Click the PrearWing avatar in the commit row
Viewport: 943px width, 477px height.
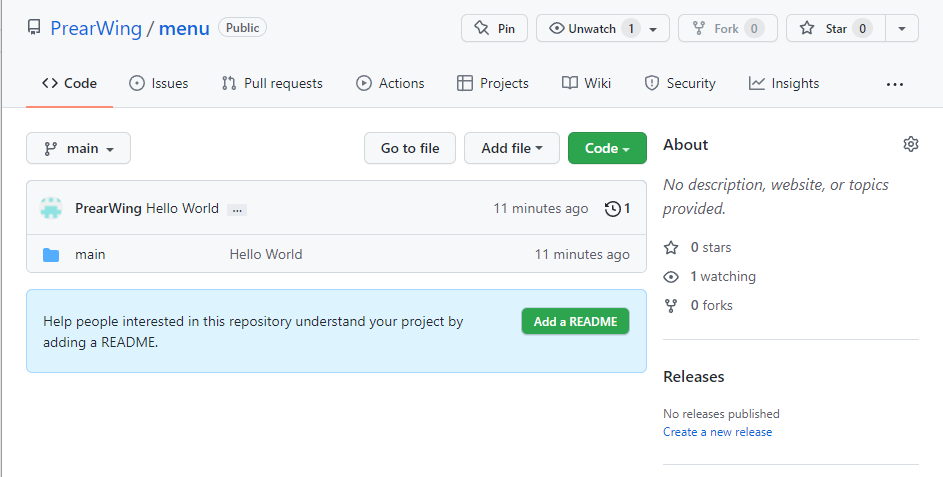pyautogui.click(x=51, y=208)
